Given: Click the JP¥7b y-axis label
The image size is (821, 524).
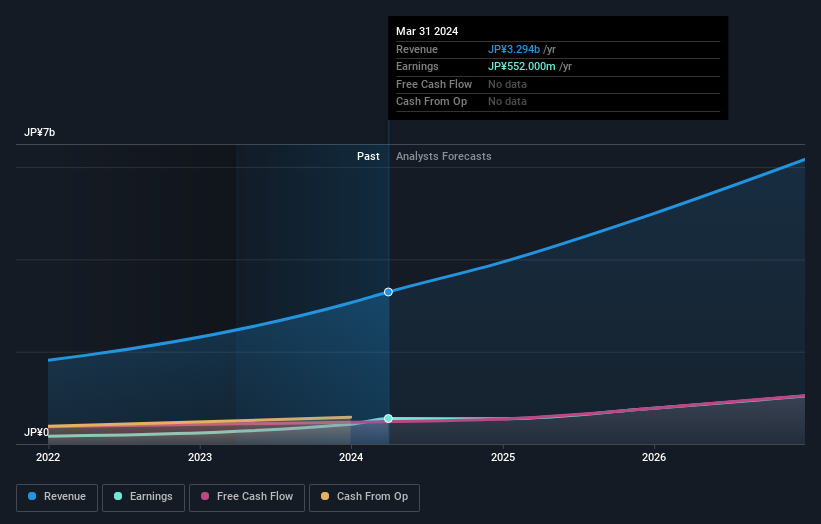Looking at the screenshot, I should 39,132.
